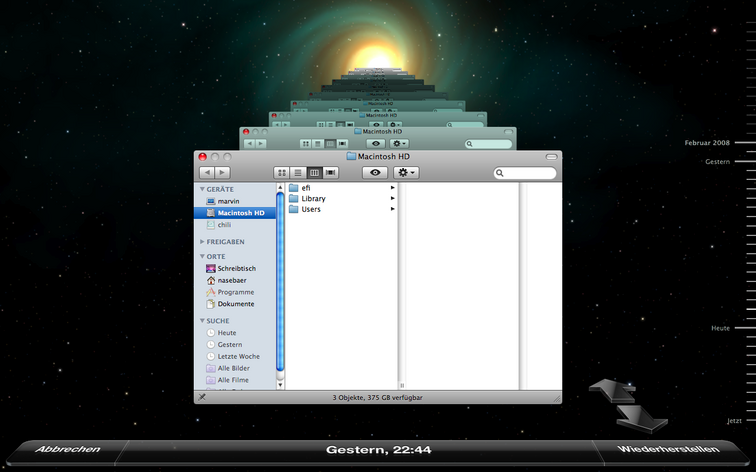Select the Library folder in column view
Image resolution: width=756 pixels, height=472 pixels.
point(312,199)
